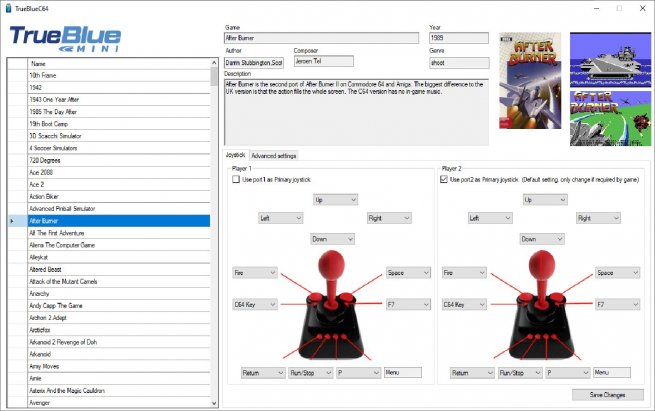
Task: Click the Player 2 joystick image
Action: [541, 305]
